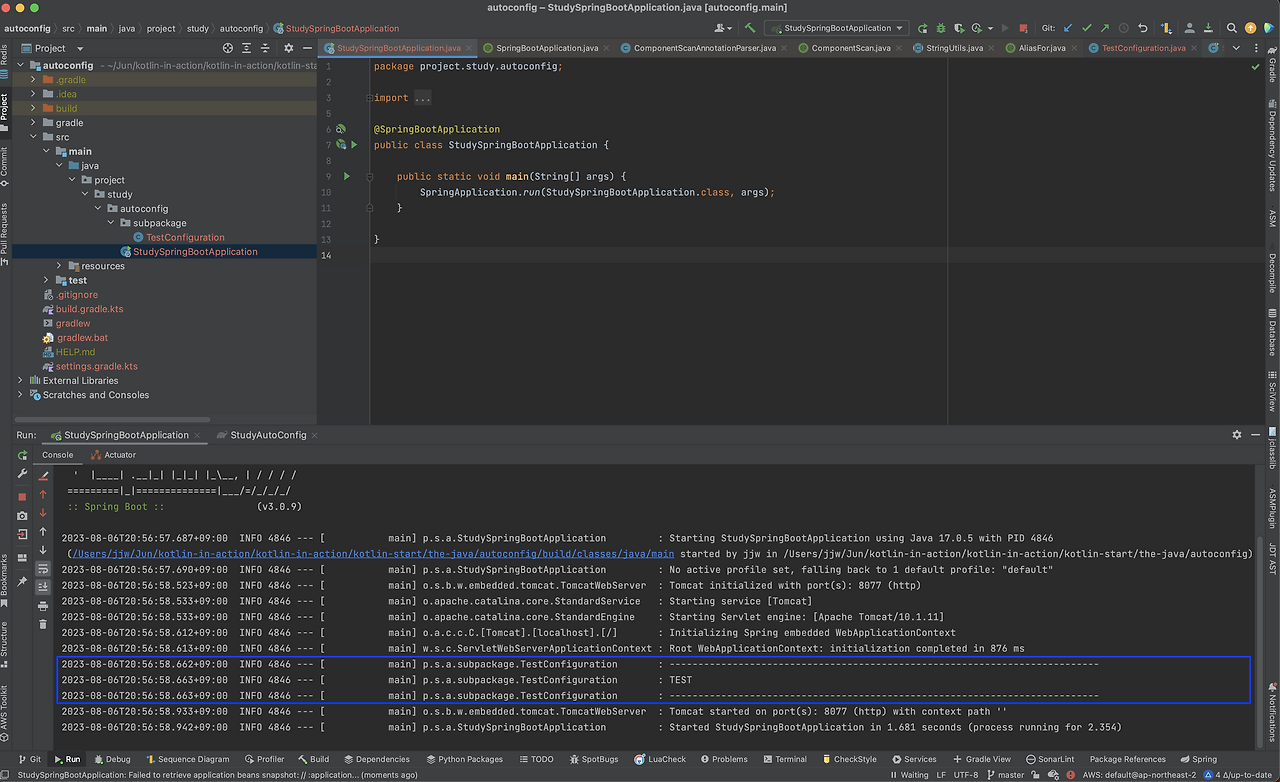Expand the resources folder in tree
The image size is (1280, 782).
point(59,266)
